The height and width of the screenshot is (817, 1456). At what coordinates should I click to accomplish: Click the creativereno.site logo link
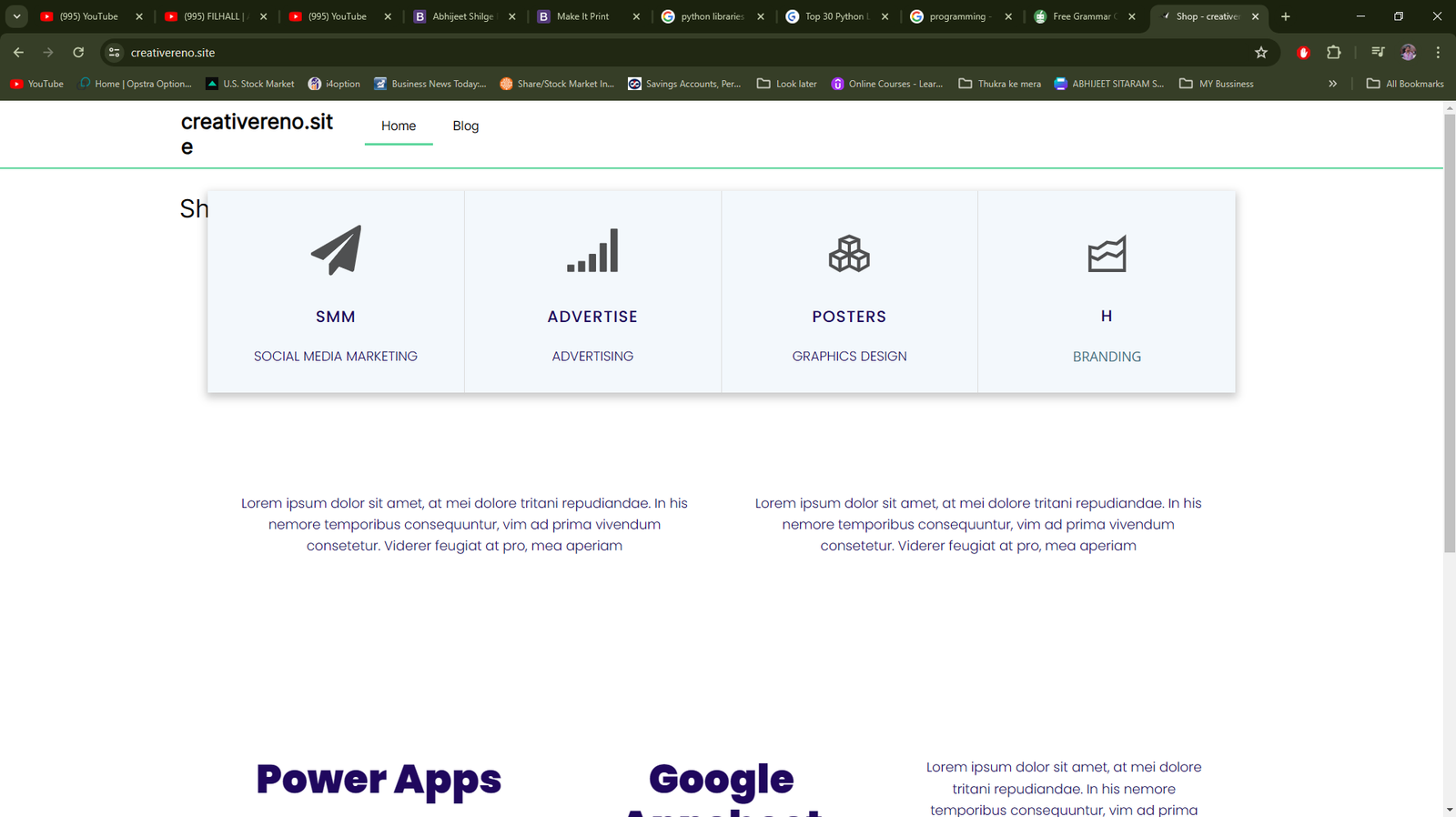tap(257, 134)
